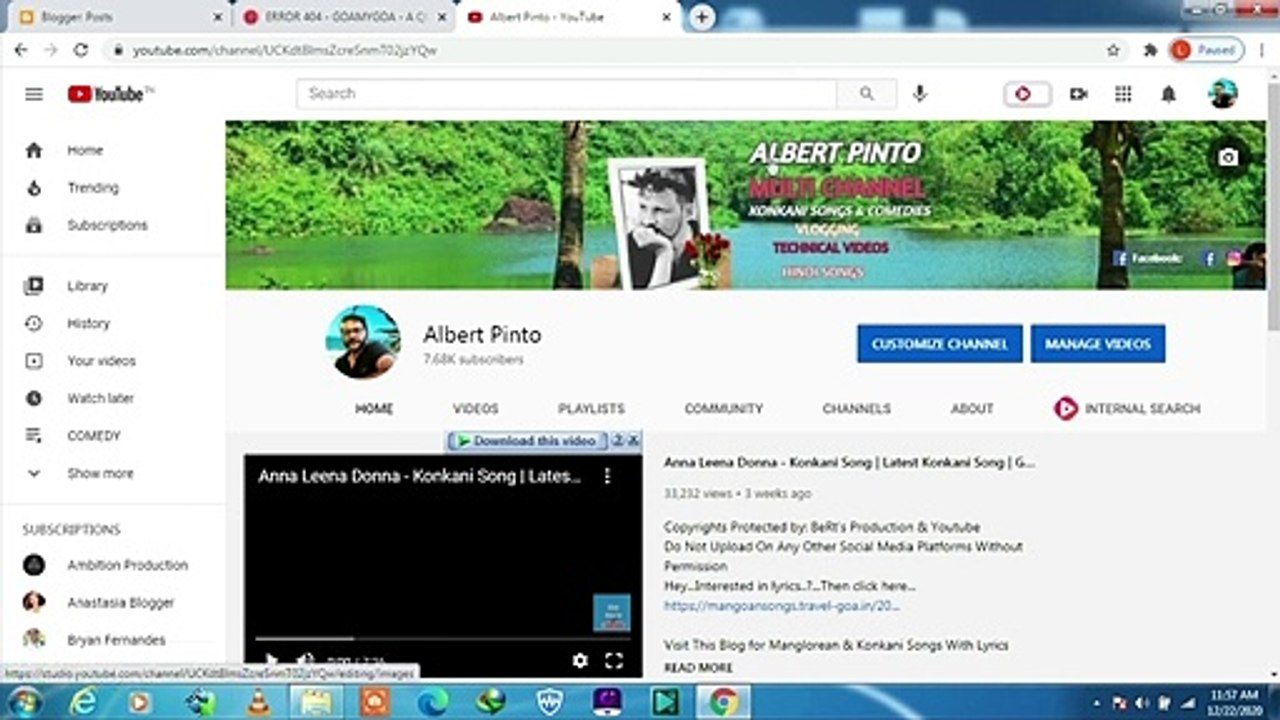1280x720 pixels.
Task: Open the Anna Leena Donna video title link
Action: click(849, 462)
